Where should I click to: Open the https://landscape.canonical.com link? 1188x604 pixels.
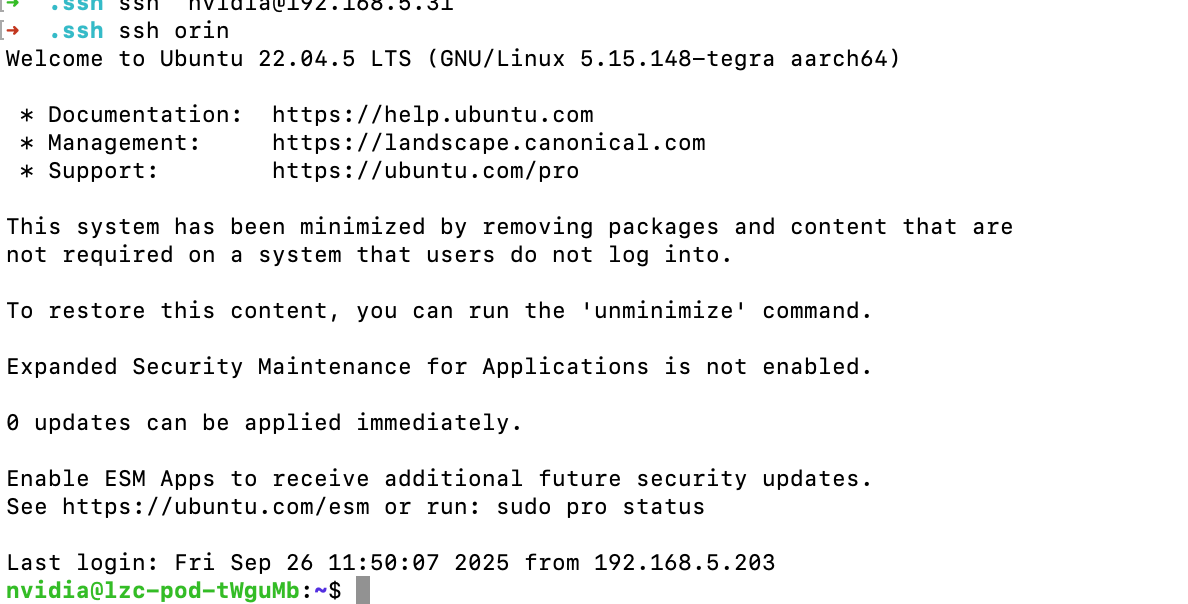[x=489, y=143]
